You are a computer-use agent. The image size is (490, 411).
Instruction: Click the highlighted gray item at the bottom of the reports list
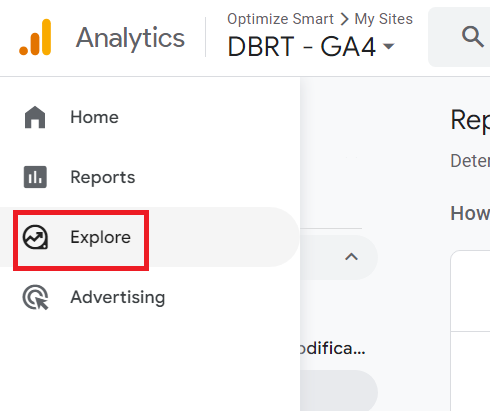(339, 390)
